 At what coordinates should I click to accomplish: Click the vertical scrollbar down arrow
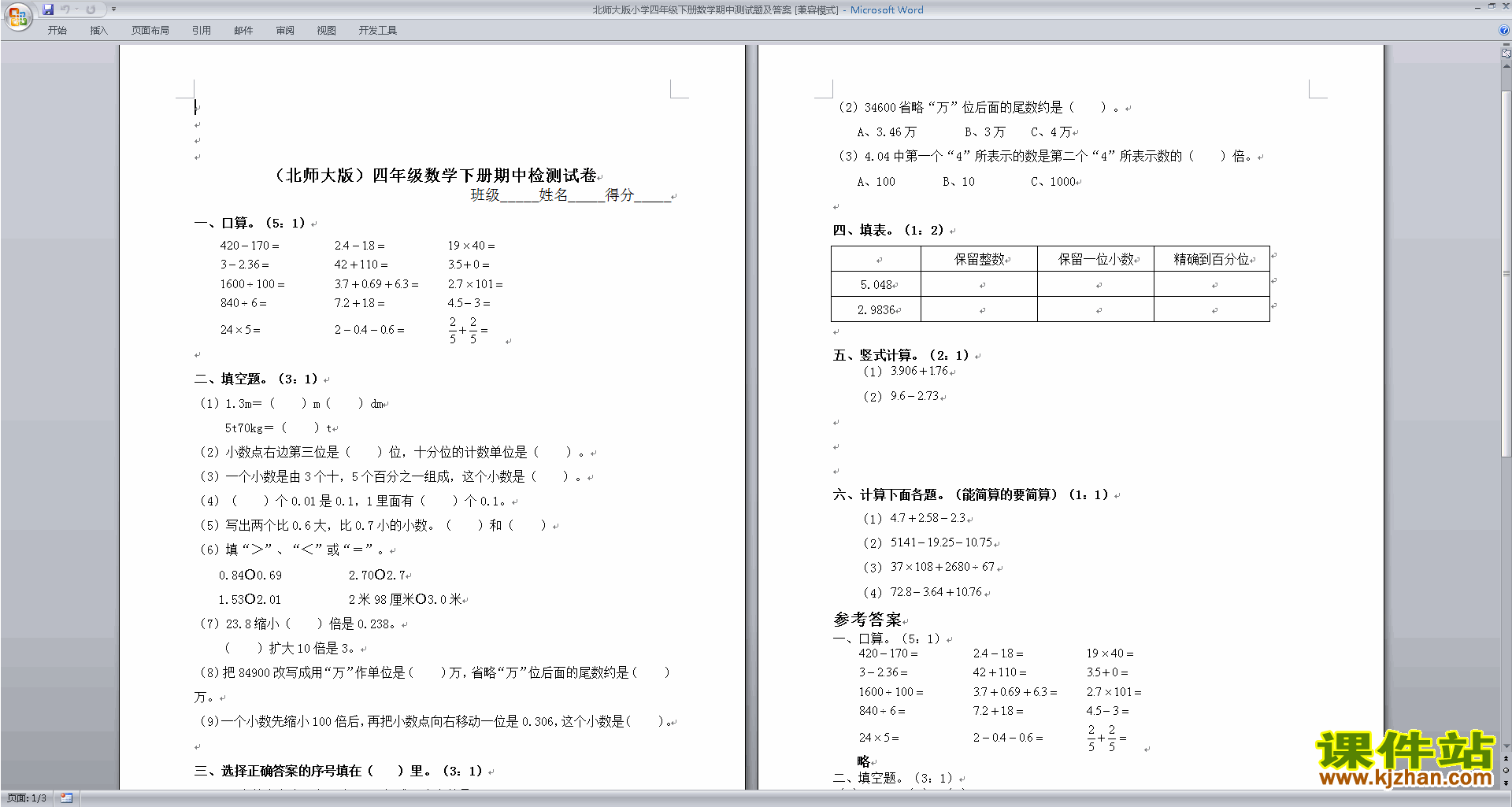pyautogui.click(x=1506, y=746)
